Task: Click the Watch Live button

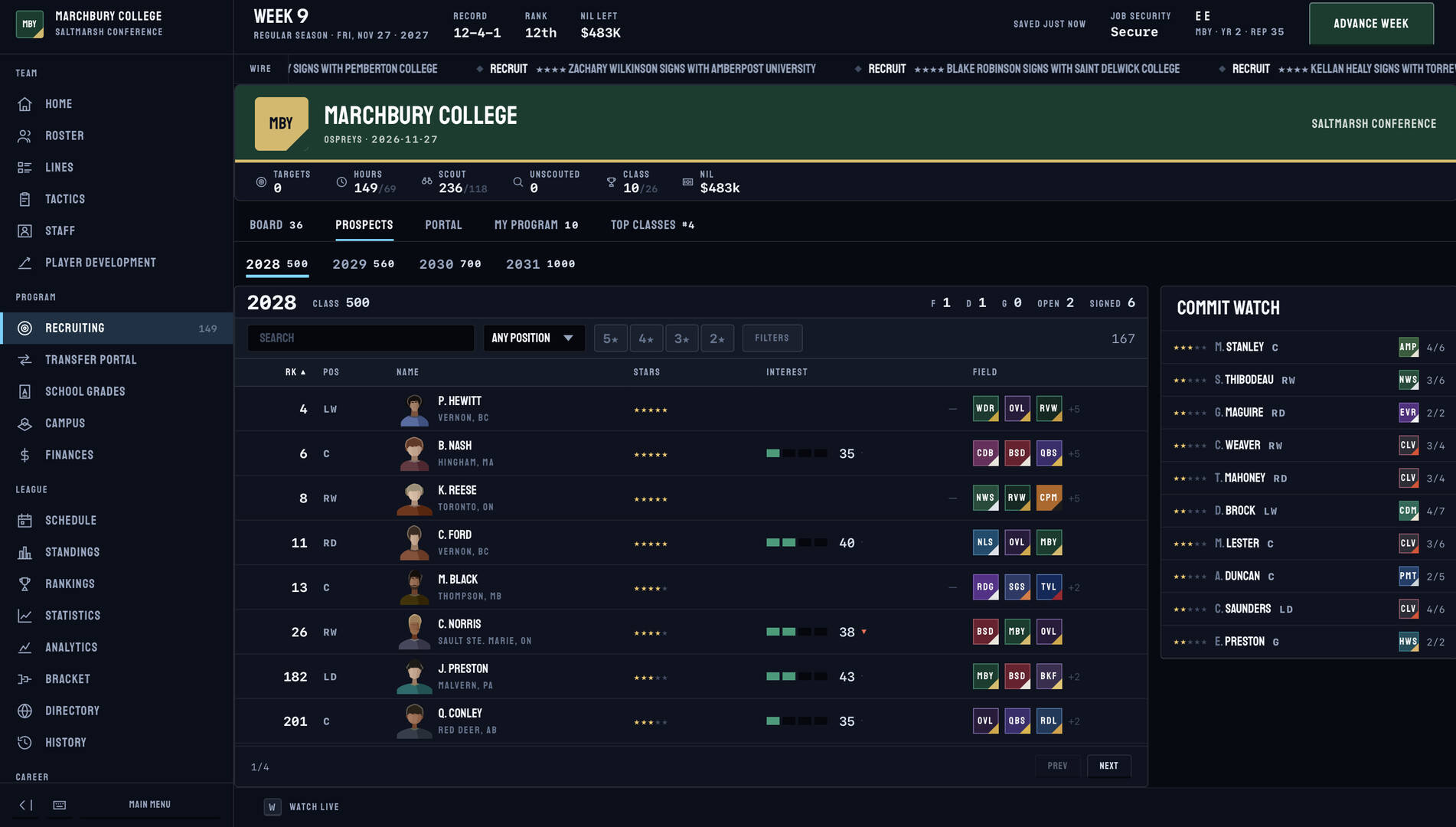Action: click(302, 807)
